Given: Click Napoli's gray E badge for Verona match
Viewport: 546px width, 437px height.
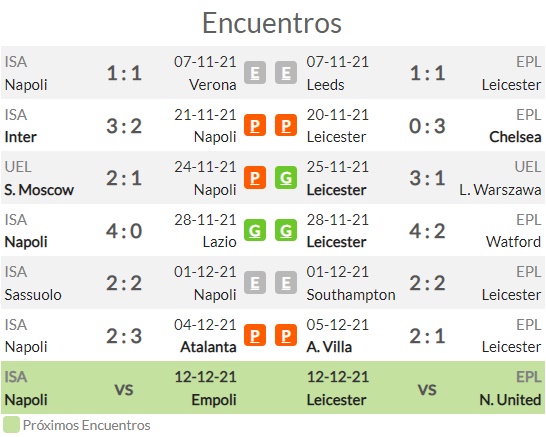Looking at the screenshot, I should (255, 73).
